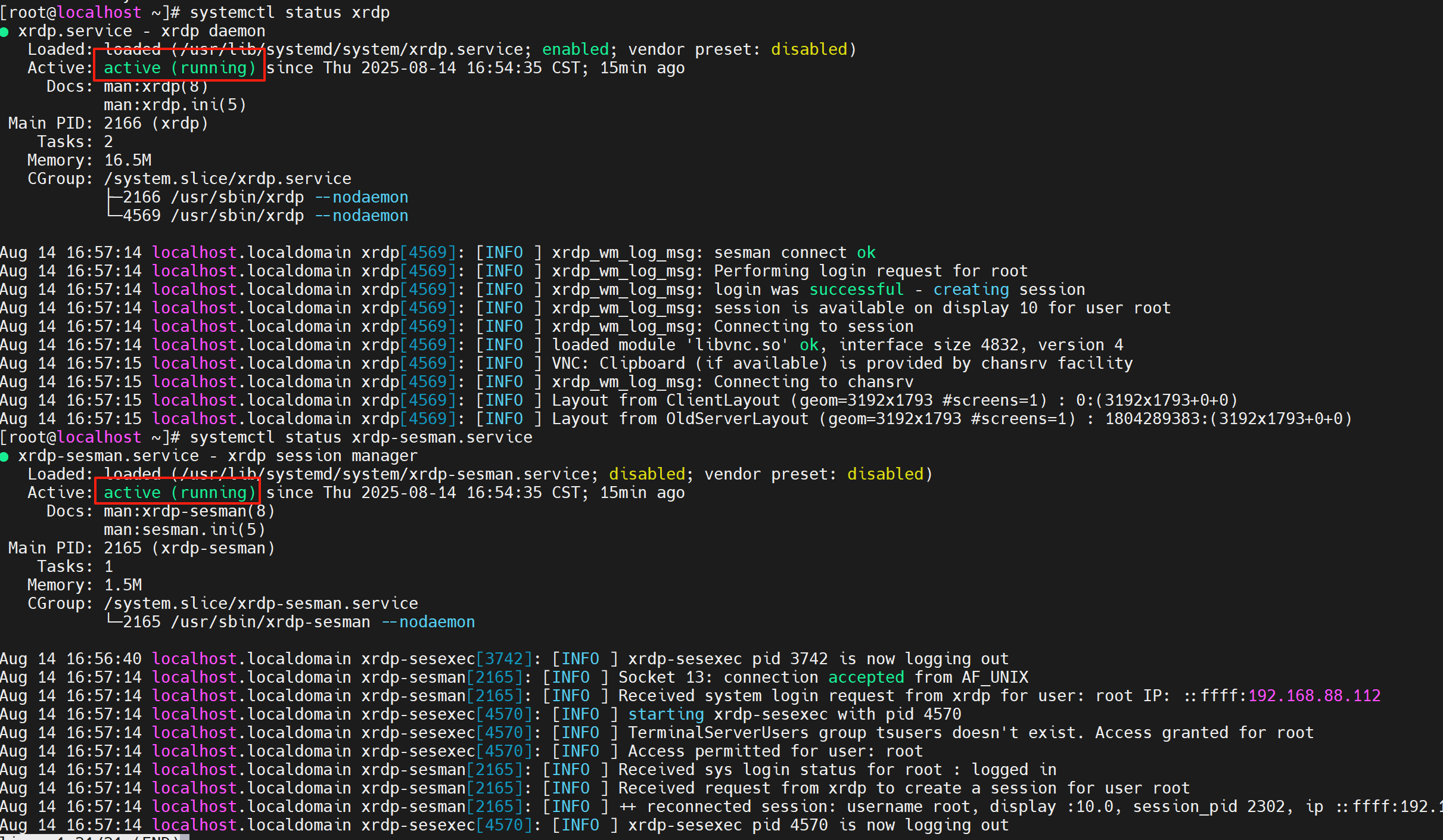Click the first 'systemctl status xrdp' command
Screen dimensions: 1443x840
tap(290, 13)
